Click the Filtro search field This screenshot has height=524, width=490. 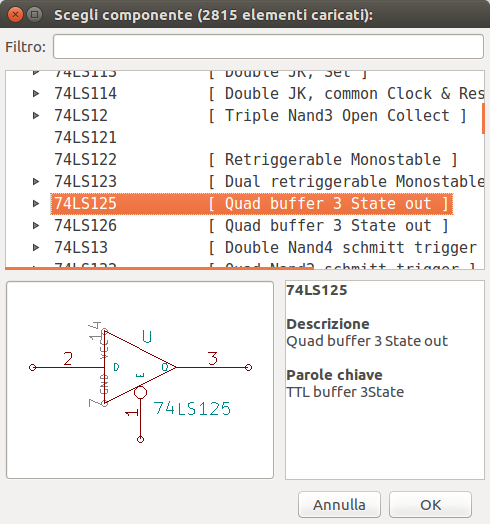268,46
